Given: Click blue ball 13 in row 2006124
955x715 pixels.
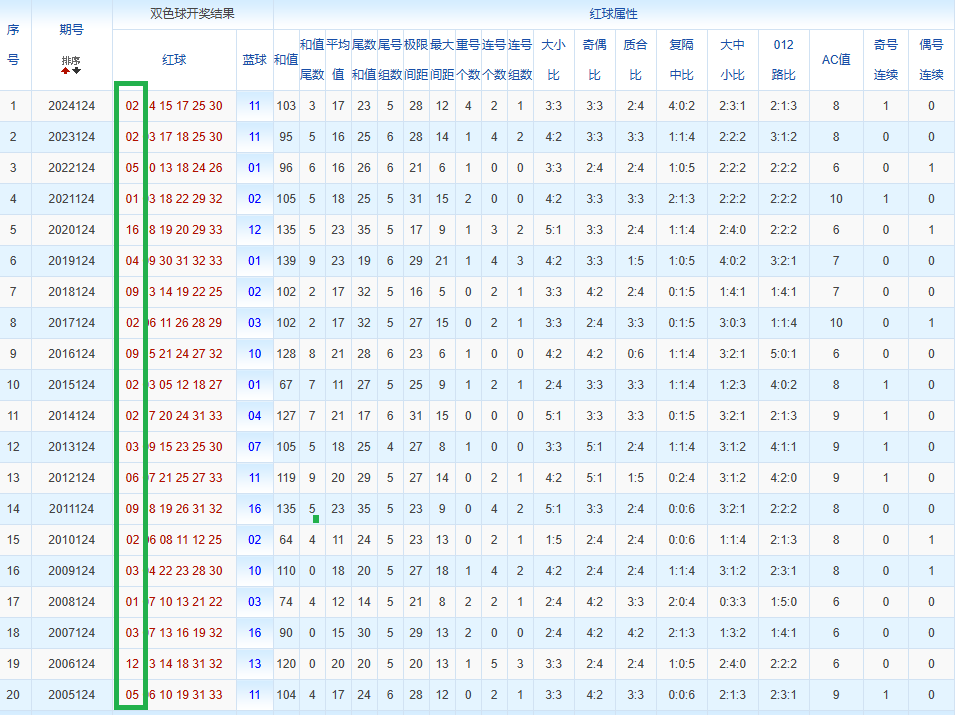Looking at the screenshot, I should (255, 665).
